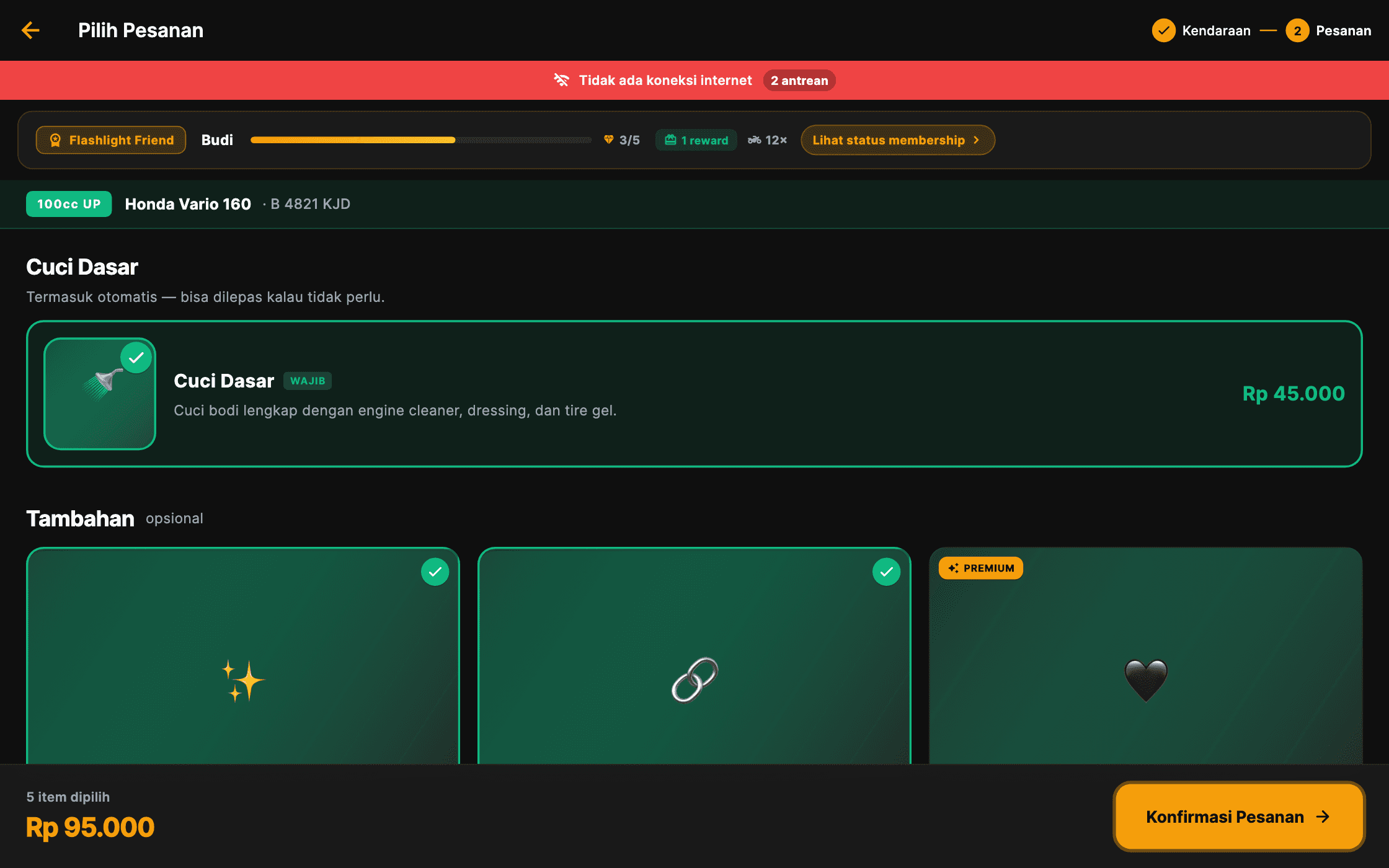Open Lihat status membership link
The image size is (1389, 868).
coord(898,140)
